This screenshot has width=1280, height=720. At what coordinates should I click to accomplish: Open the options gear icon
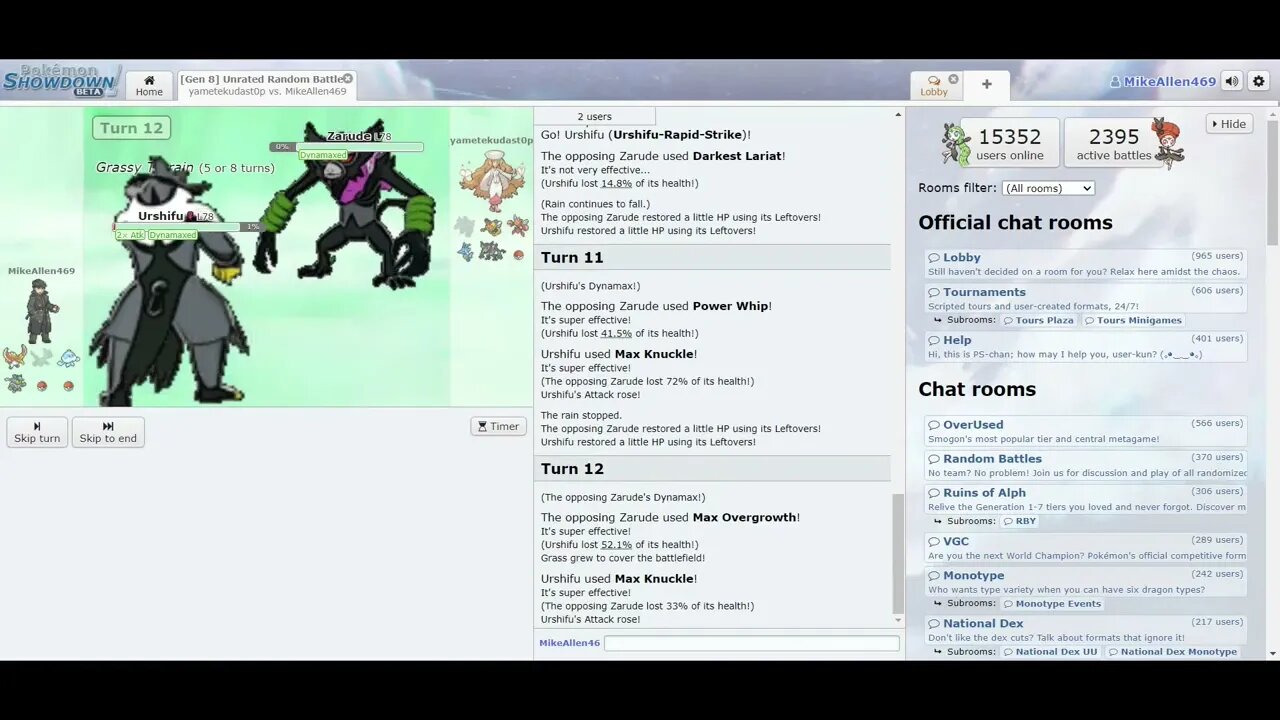click(x=1259, y=82)
